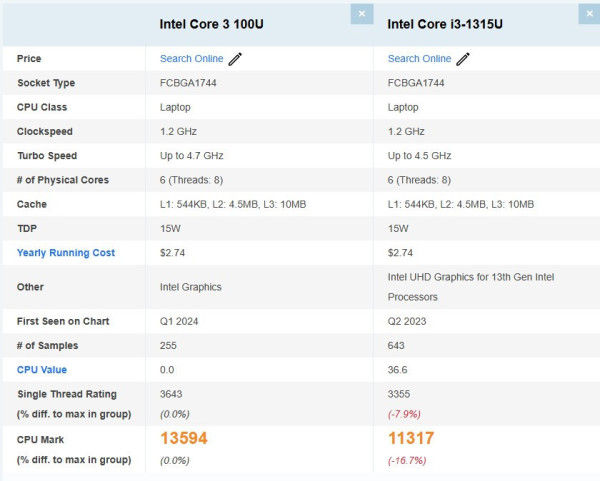The height and width of the screenshot is (481, 600).
Task: Select the 36.6 CPU value figure
Action: click(x=399, y=370)
